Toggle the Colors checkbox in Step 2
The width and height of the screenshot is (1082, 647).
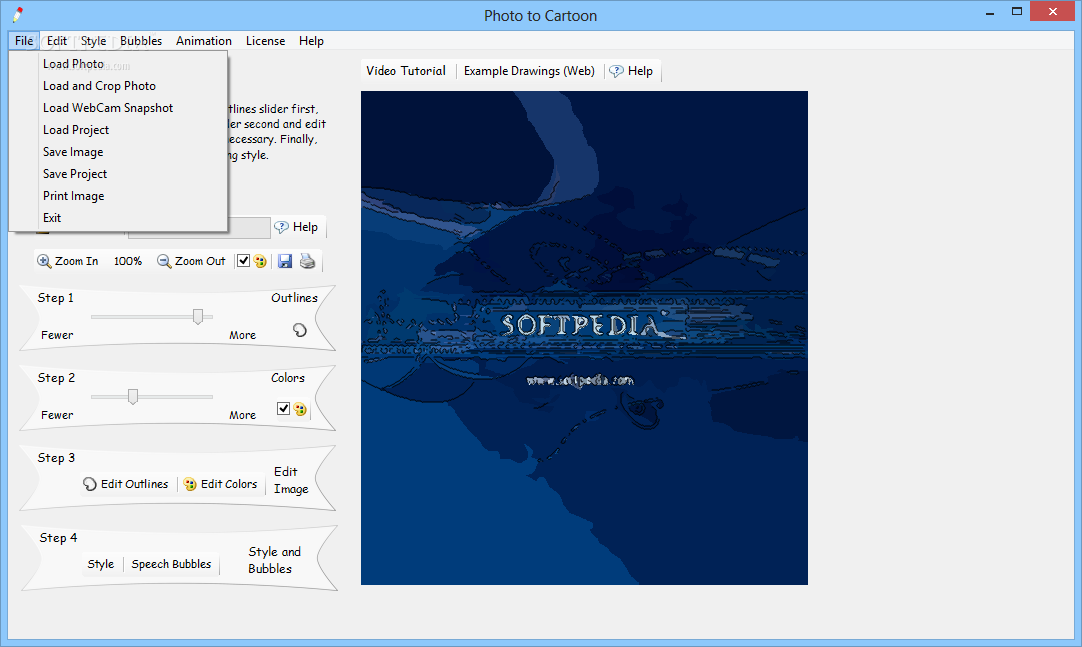(283, 409)
